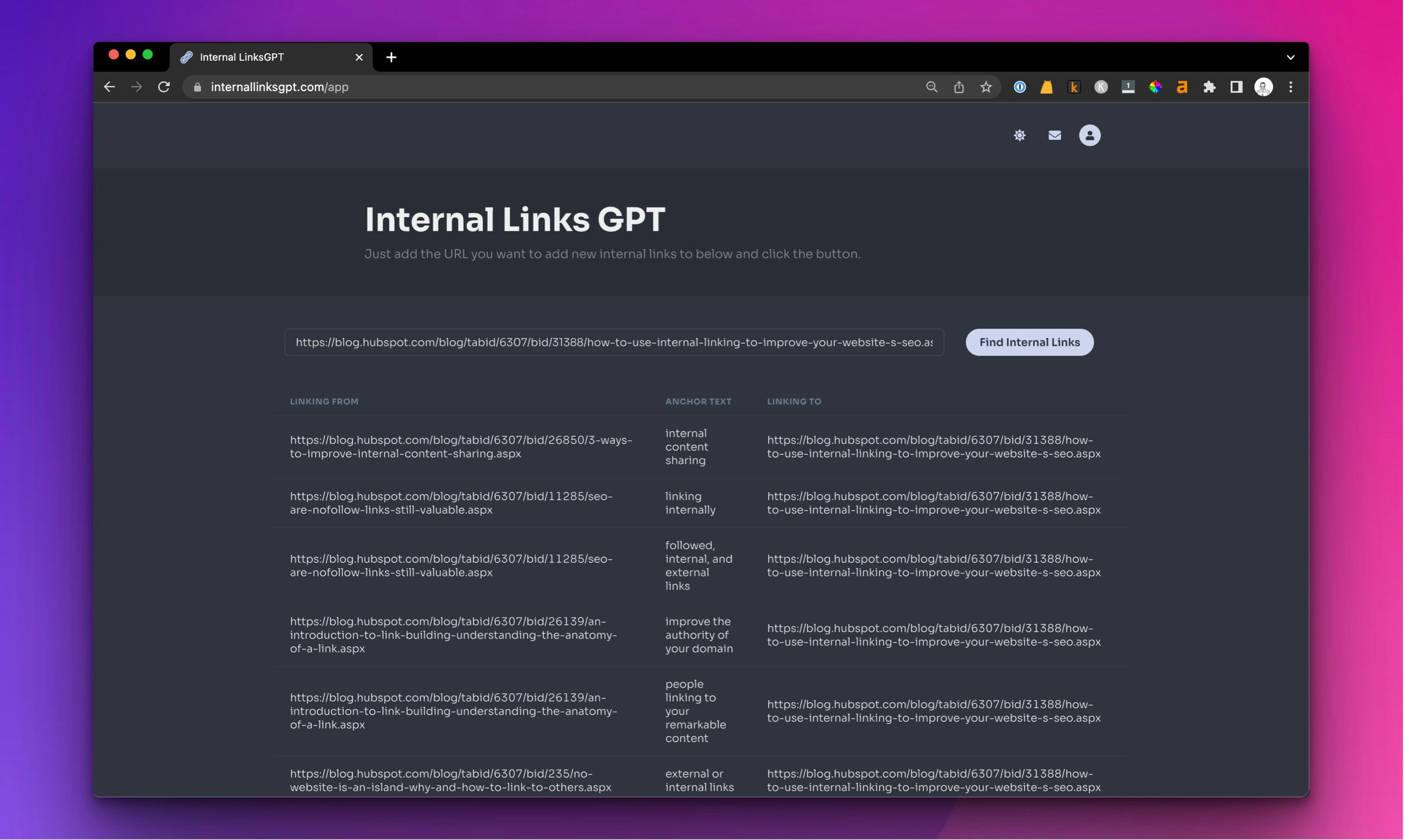1404x840 pixels.
Task: Open the Extensions puzzle piece menu
Action: pos(1209,87)
